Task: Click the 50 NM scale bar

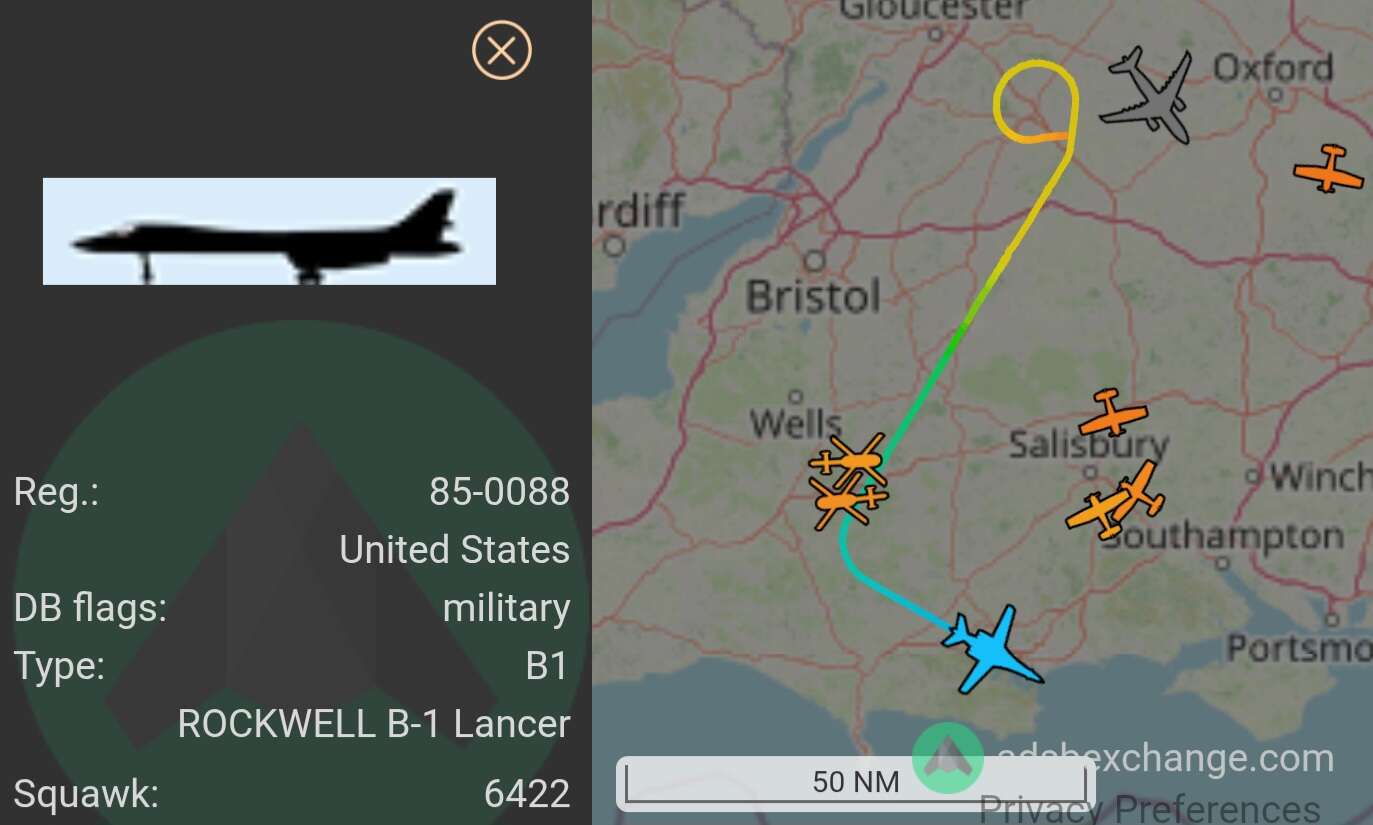Action: pos(855,782)
